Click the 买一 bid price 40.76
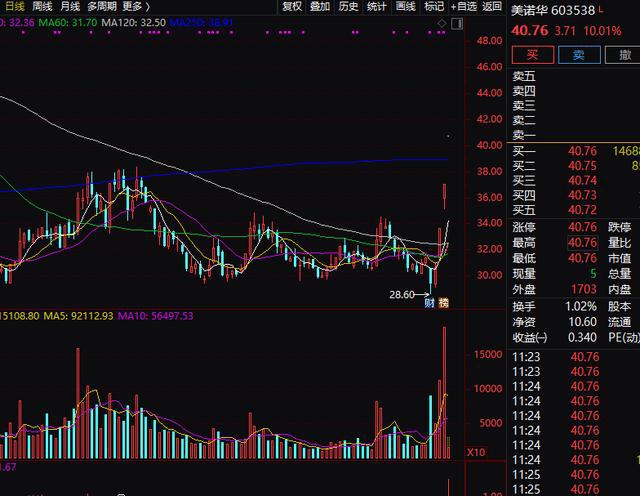The image size is (640, 496). click(582, 151)
